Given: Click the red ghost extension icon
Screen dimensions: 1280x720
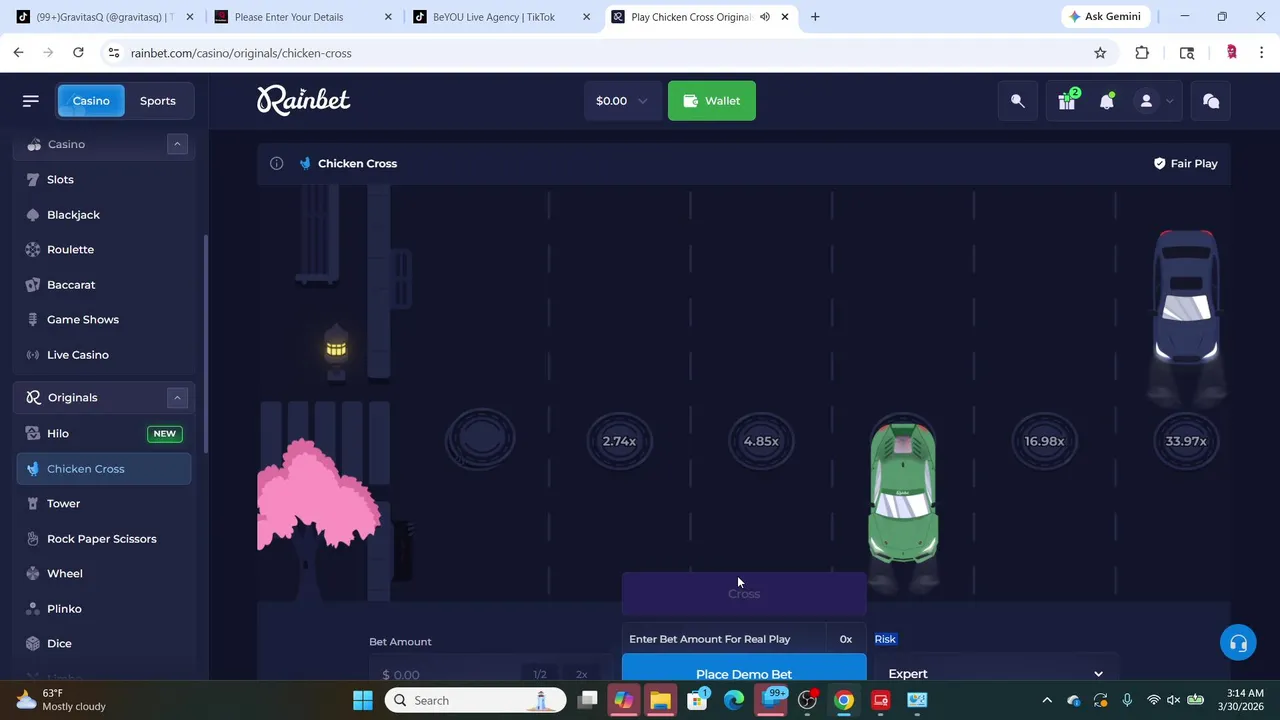Looking at the screenshot, I should (1232, 53).
